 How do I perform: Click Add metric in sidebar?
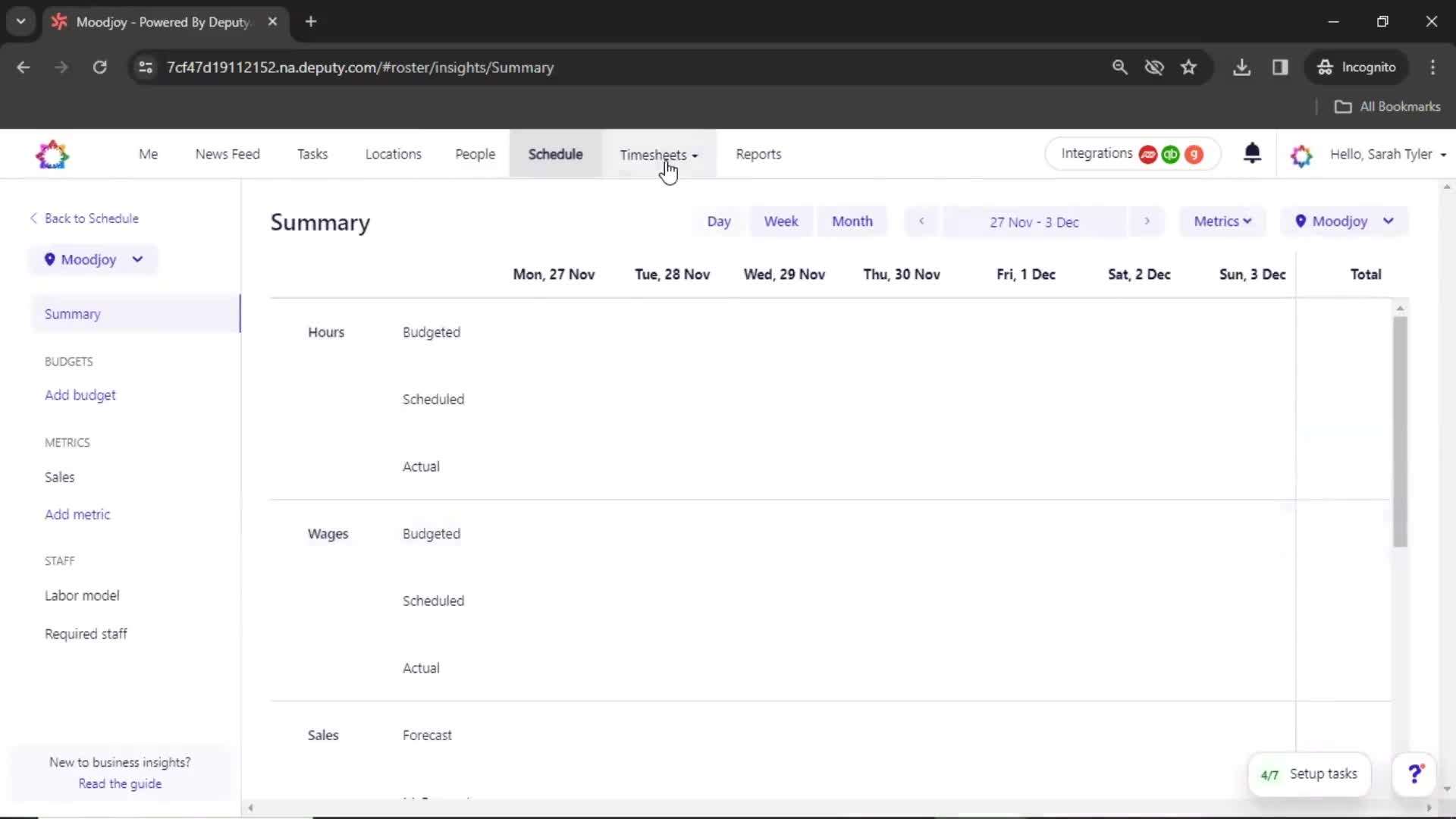click(x=77, y=514)
